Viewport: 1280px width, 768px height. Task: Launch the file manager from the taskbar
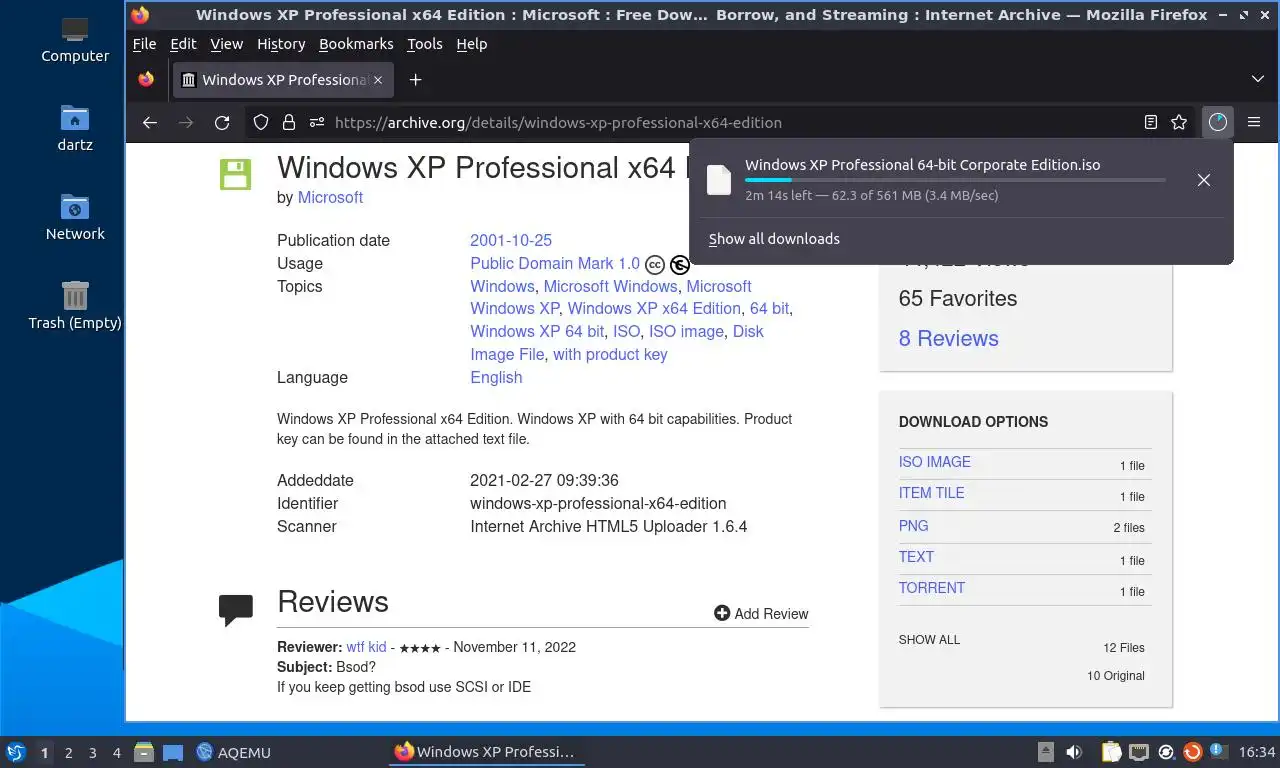pyautogui.click(x=143, y=752)
